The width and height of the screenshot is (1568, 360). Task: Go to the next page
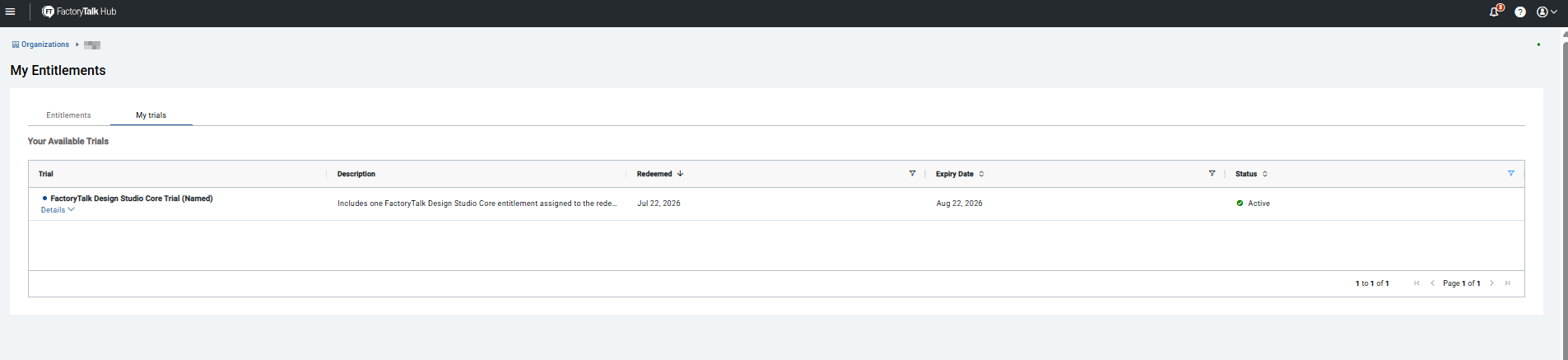tap(1491, 283)
